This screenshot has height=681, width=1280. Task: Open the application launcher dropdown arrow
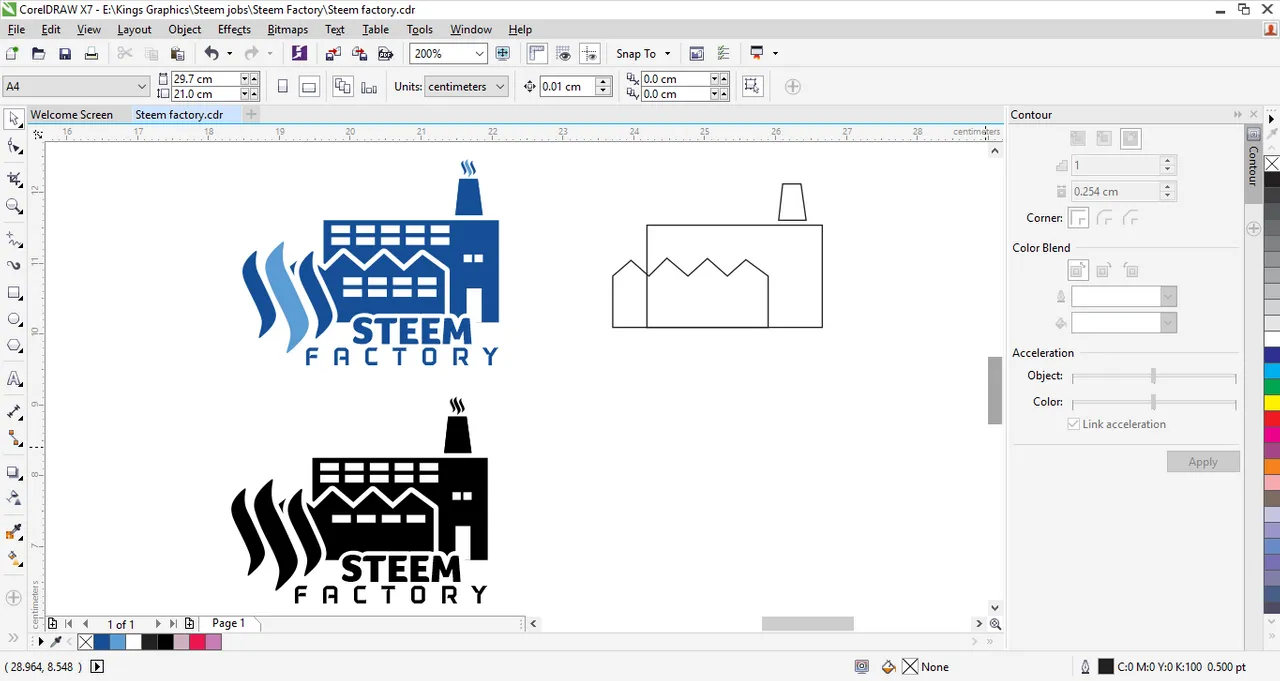click(775, 54)
